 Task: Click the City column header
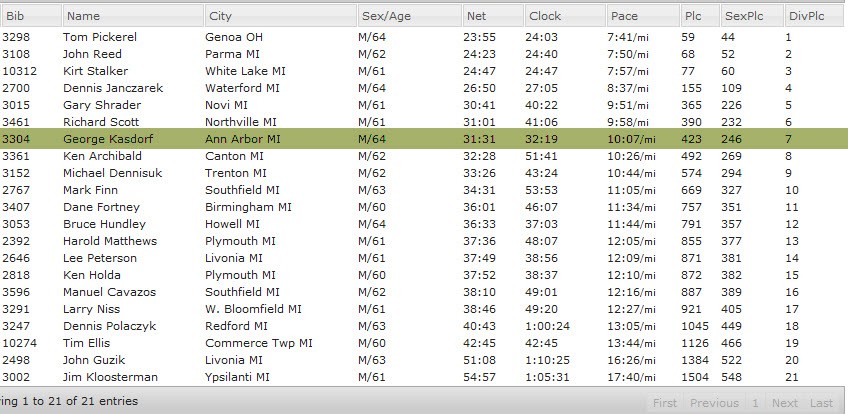click(x=280, y=16)
